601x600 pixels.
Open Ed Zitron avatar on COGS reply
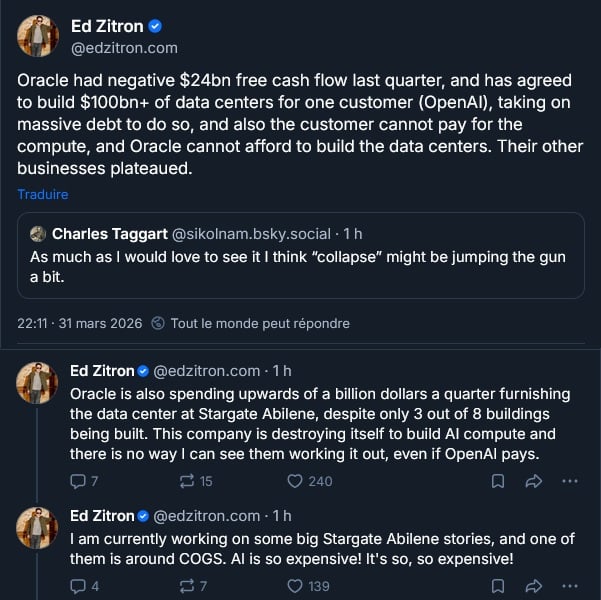click(x=37, y=527)
